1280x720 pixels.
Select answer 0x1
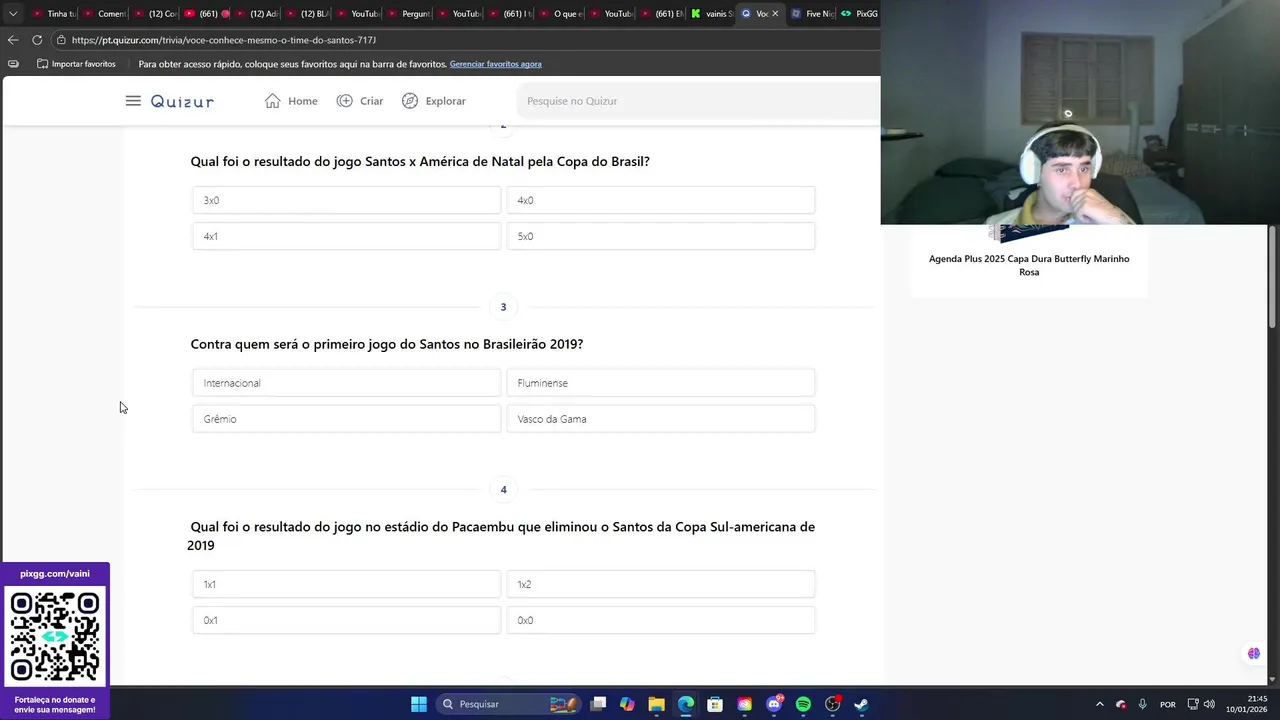pyautogui.click(x=346, y=620)
